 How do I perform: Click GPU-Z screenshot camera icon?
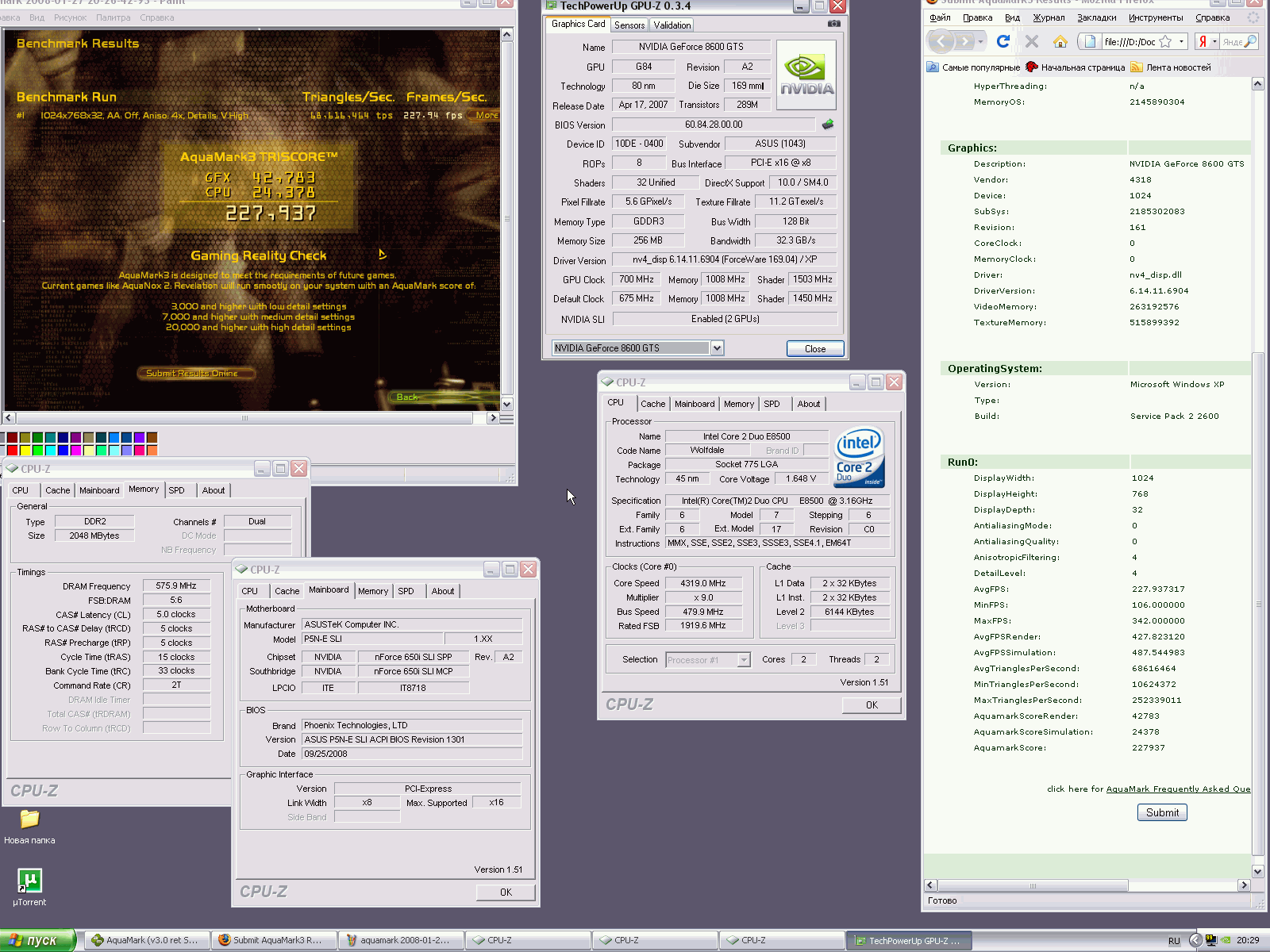833,24
